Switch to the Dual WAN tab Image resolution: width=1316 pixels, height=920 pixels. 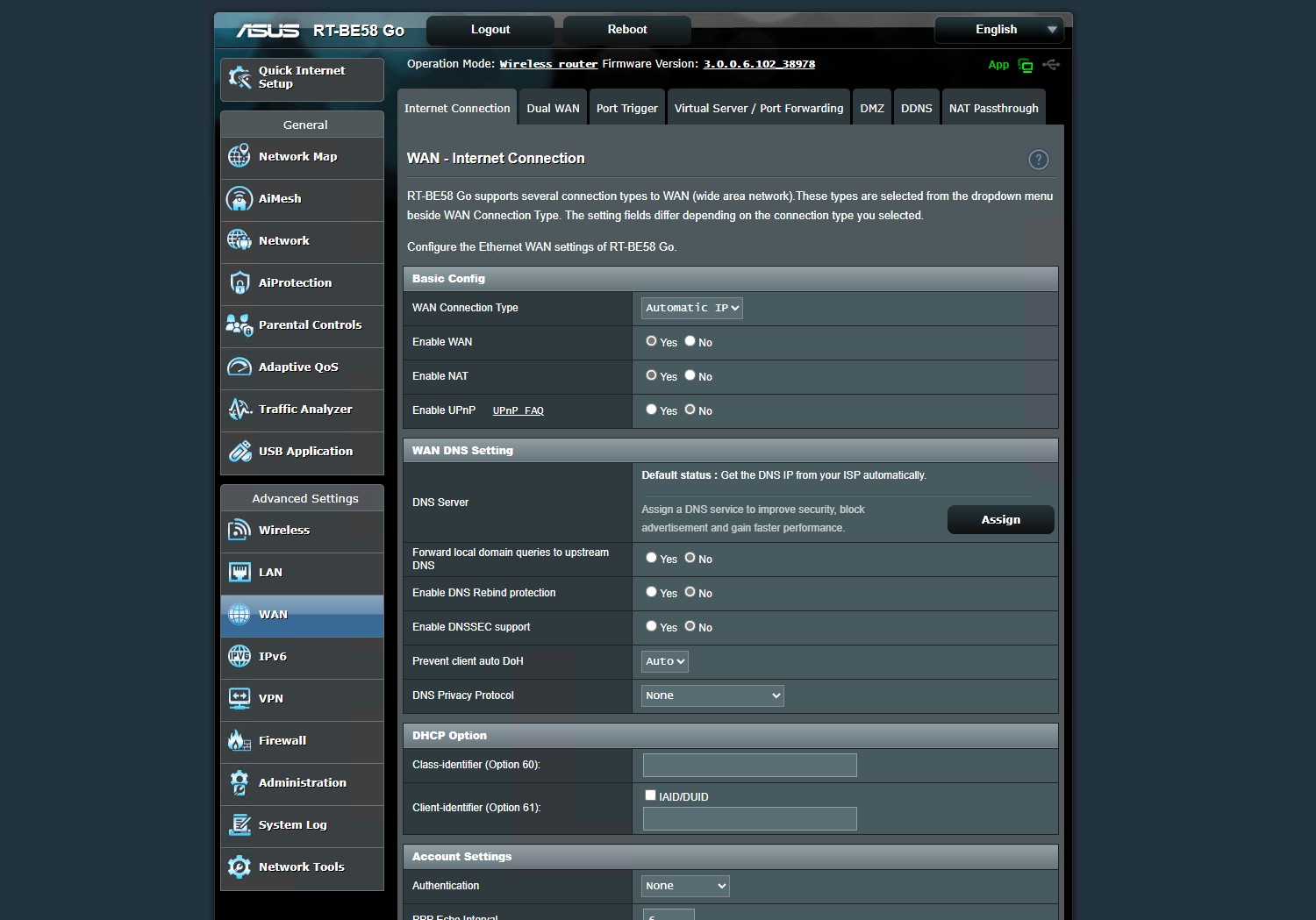[553, 109]
